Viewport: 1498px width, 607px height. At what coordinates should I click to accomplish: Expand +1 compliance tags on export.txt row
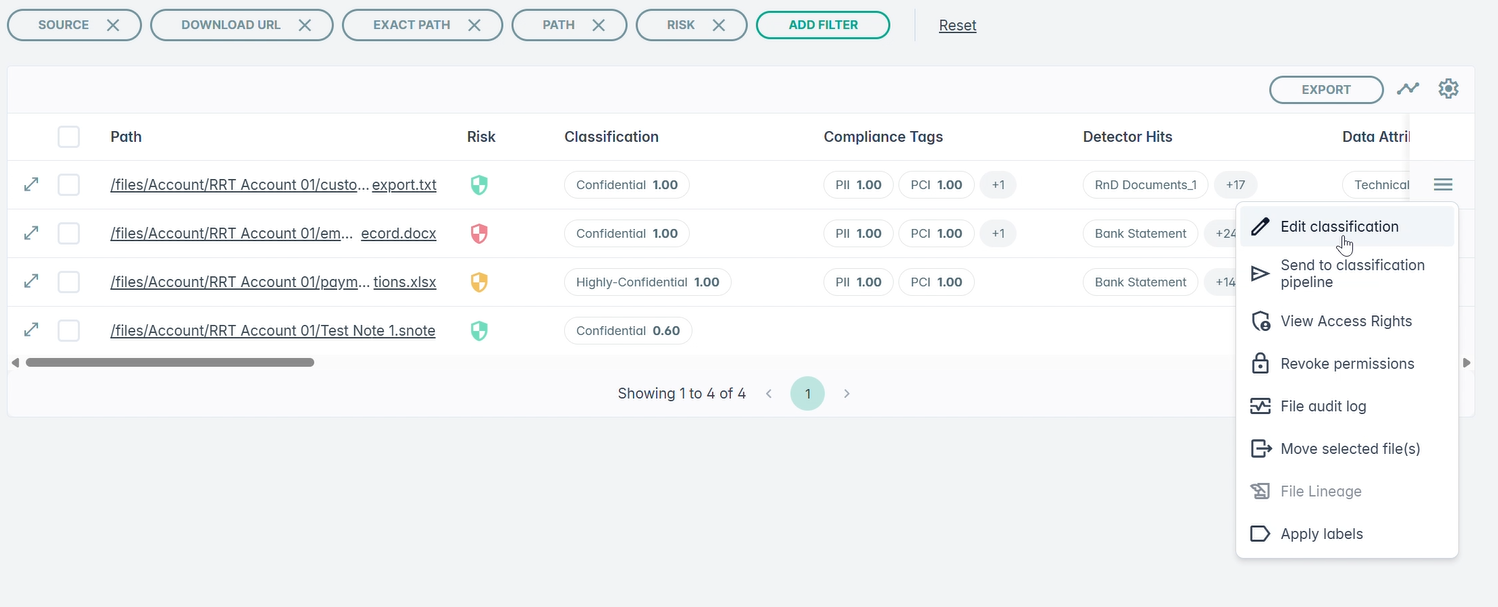[x=998, y=185]
